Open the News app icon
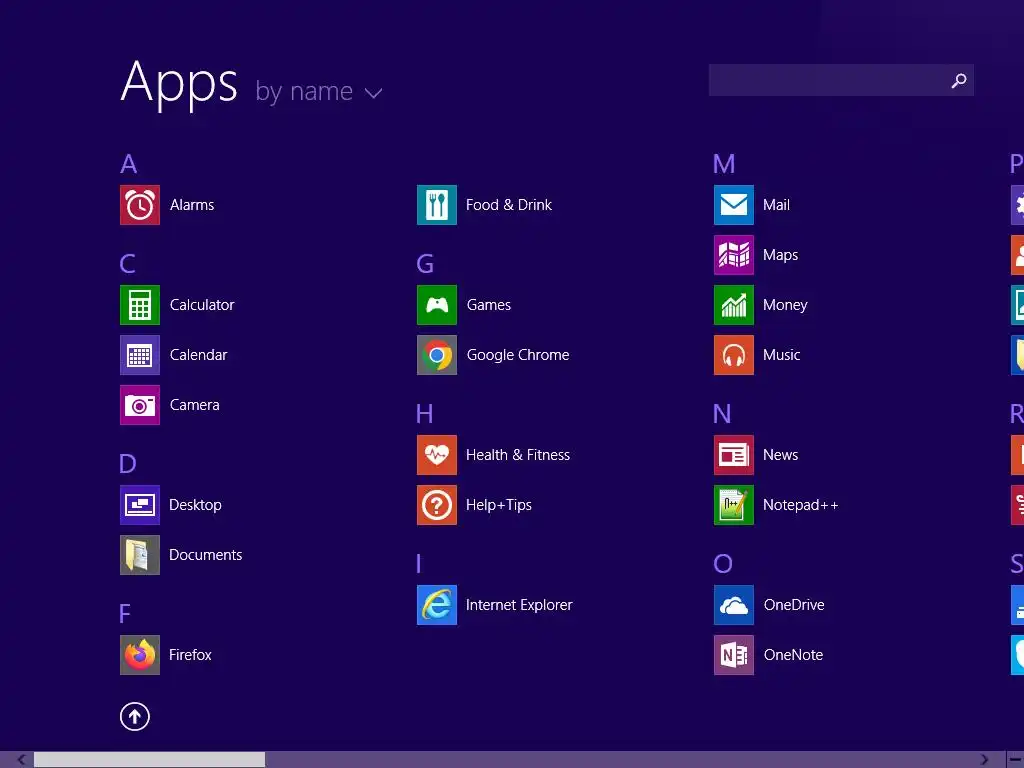The height and width of the screenshot is (768, 1024). click(734, 455)
